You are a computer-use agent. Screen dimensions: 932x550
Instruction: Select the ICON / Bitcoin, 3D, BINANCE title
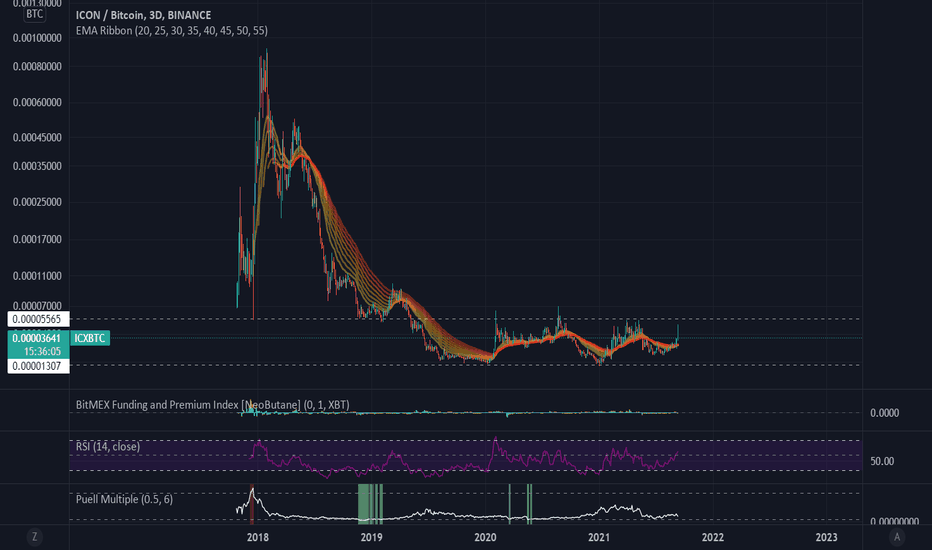point(143,15)
